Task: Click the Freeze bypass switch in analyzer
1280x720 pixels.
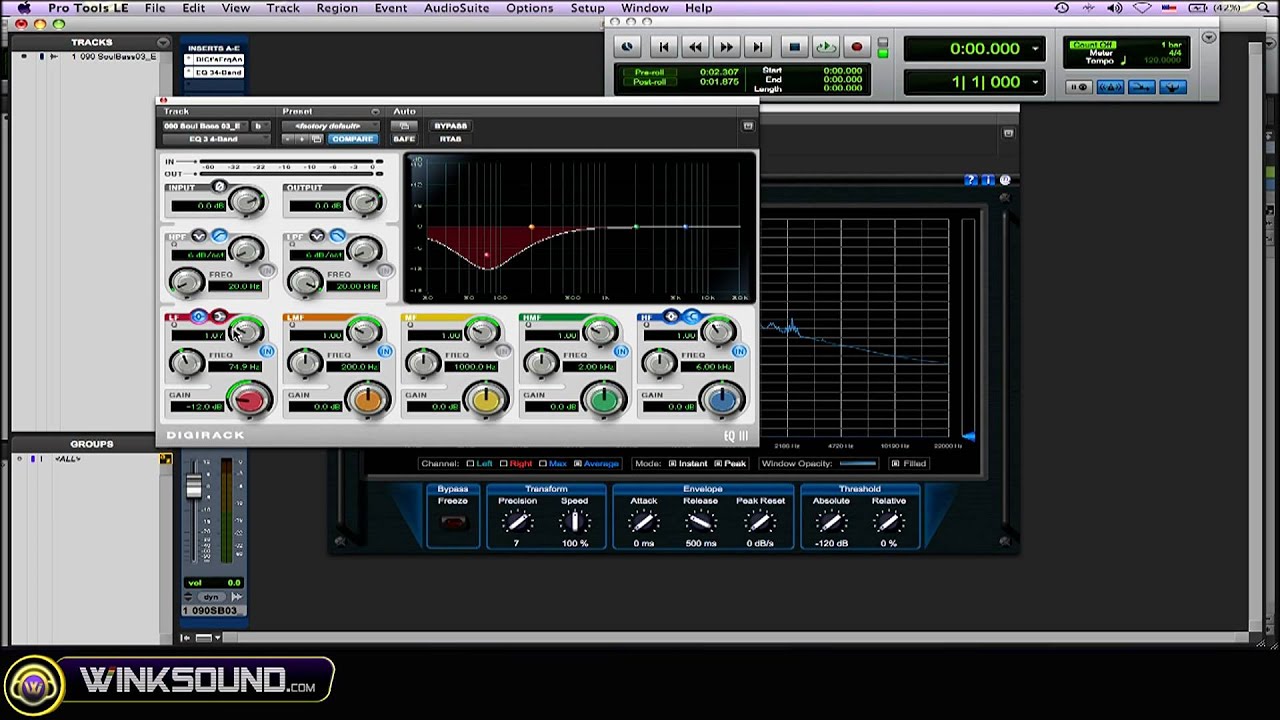Action: pos(453,523)
